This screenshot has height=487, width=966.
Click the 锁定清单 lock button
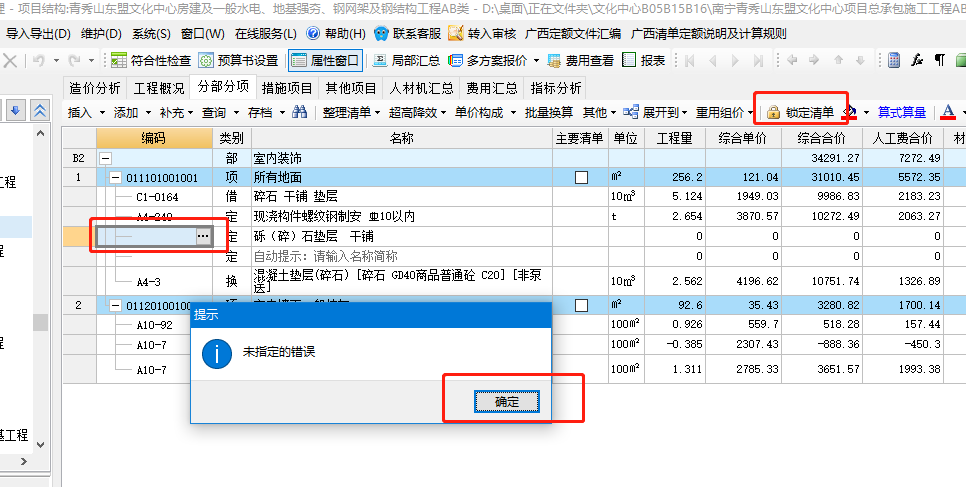(x=801, y=112)
